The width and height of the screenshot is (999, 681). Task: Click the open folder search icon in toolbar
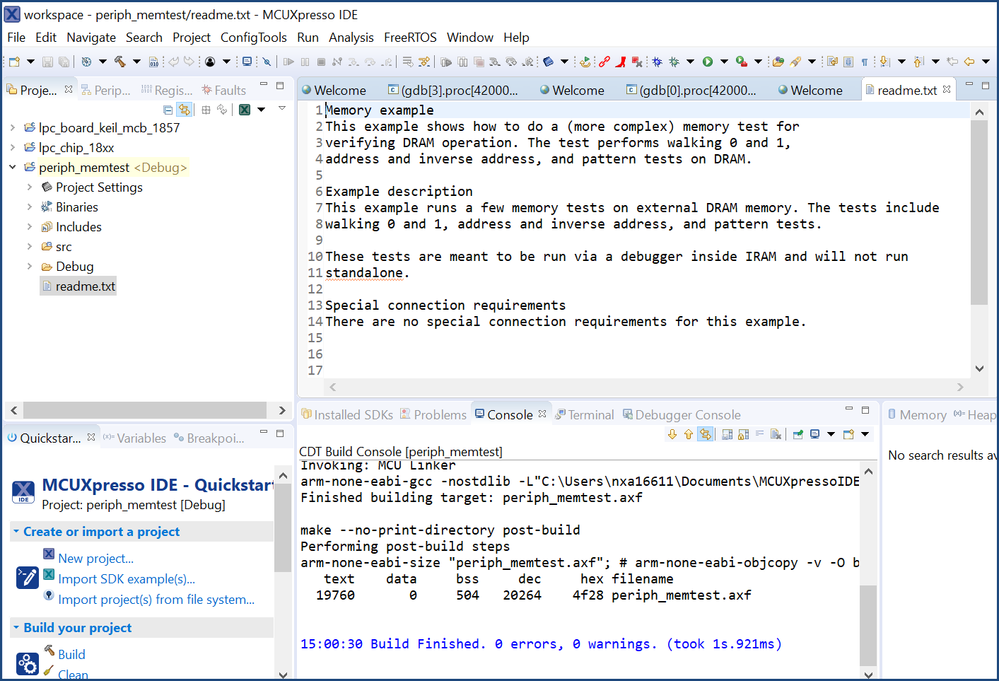click(x=778, y=62)
